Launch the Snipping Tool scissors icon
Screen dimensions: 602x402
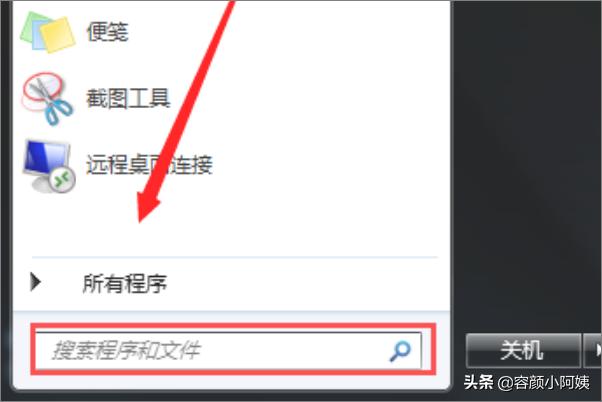48,99
